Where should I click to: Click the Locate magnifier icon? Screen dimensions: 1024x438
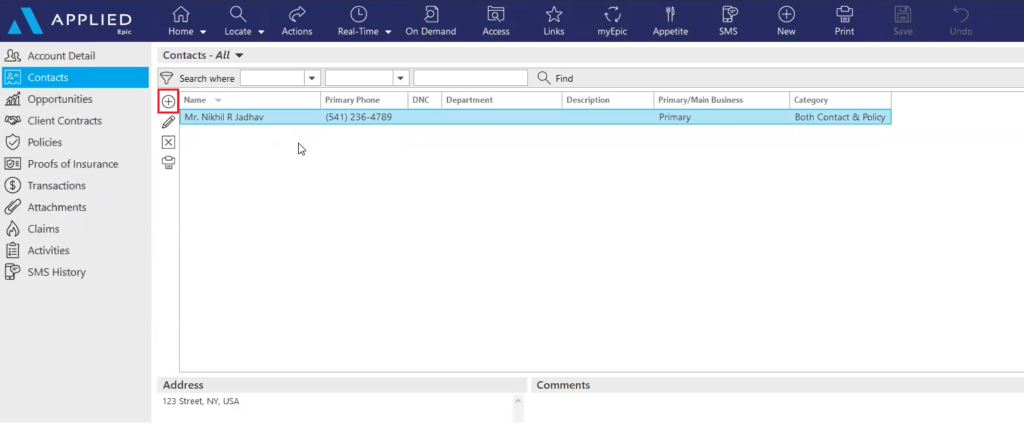(x=238, y=14)
